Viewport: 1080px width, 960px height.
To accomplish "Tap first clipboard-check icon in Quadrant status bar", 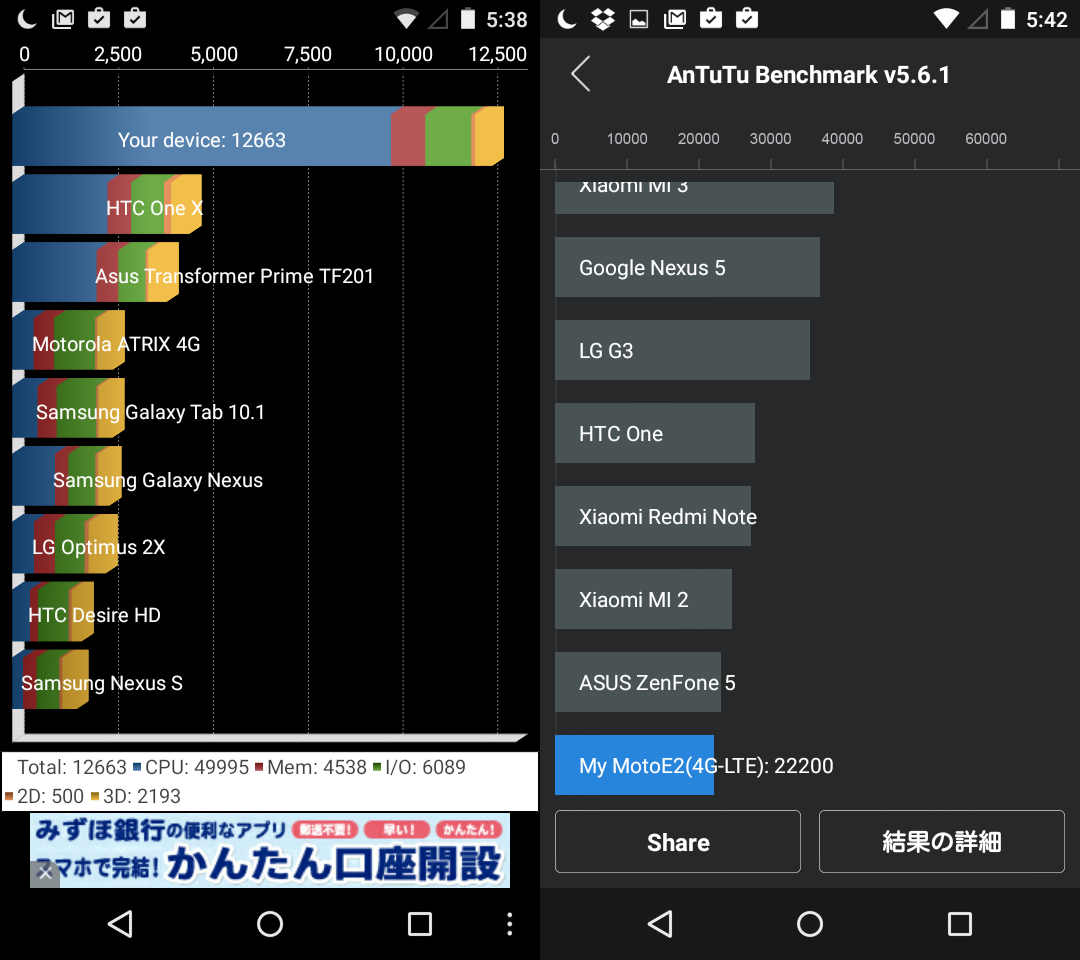I will click(99, 18).
